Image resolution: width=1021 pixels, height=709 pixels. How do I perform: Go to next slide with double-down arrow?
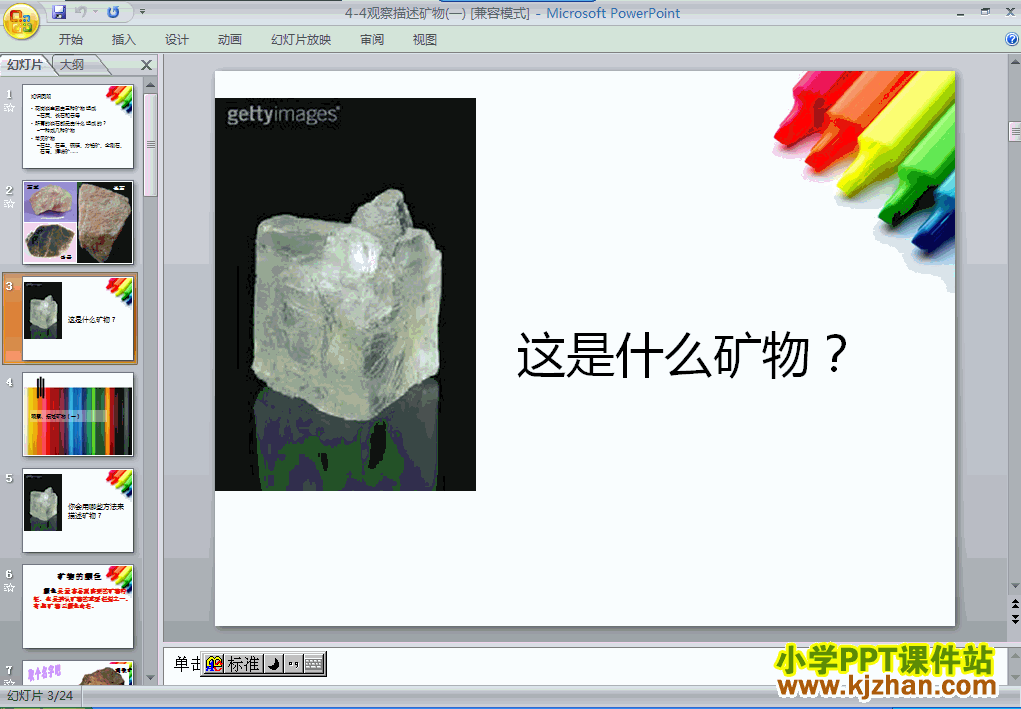tap(1014, 619)
